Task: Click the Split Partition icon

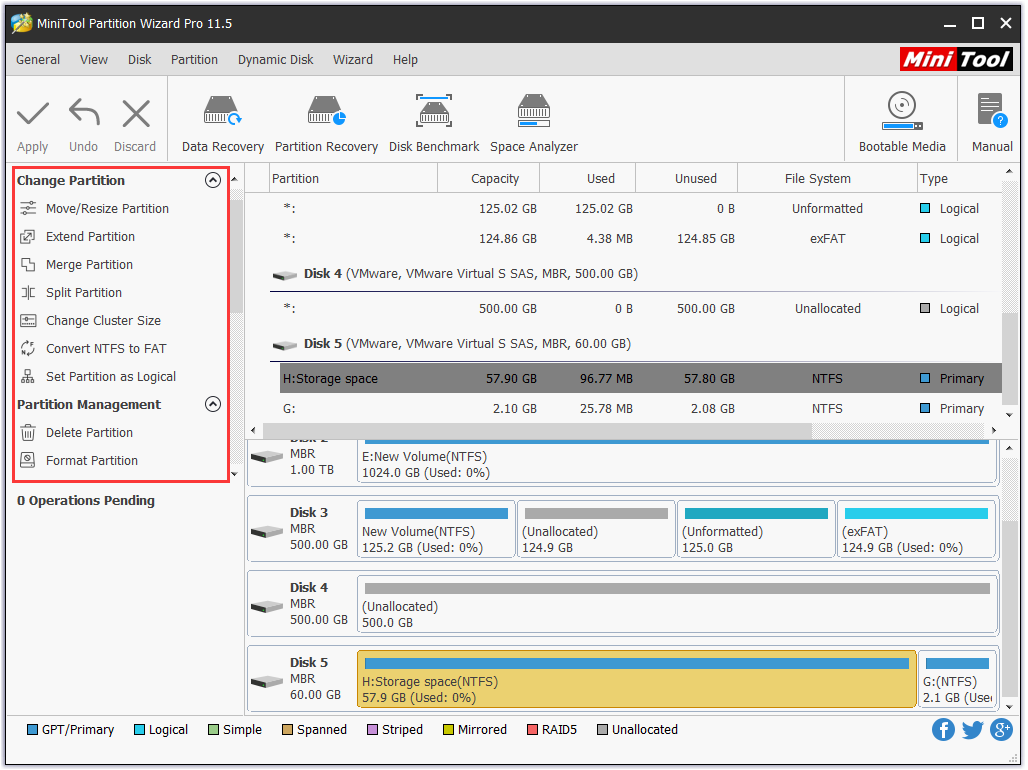Action: 28,293
